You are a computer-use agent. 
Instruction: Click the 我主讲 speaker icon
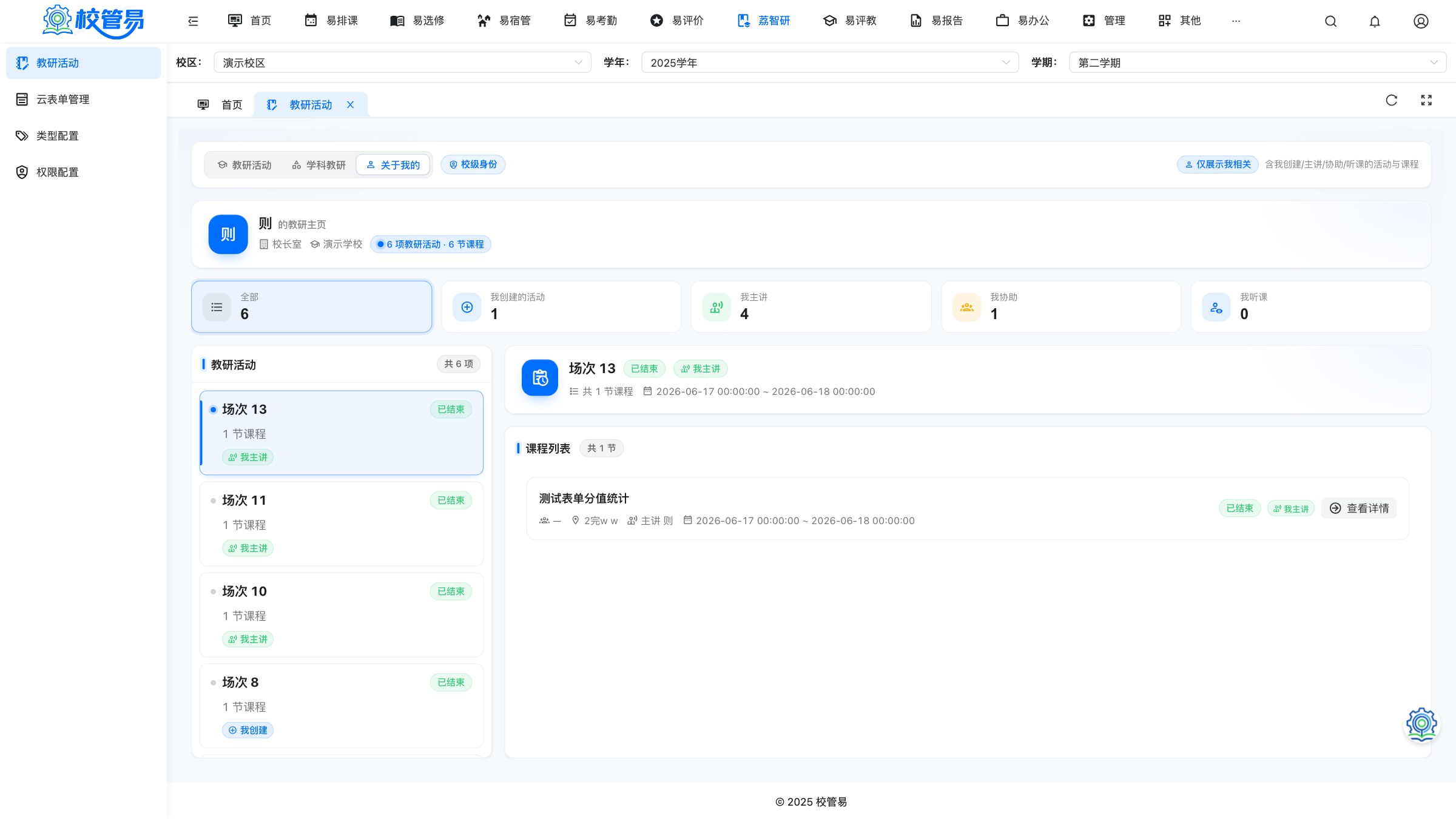[716, 307]
